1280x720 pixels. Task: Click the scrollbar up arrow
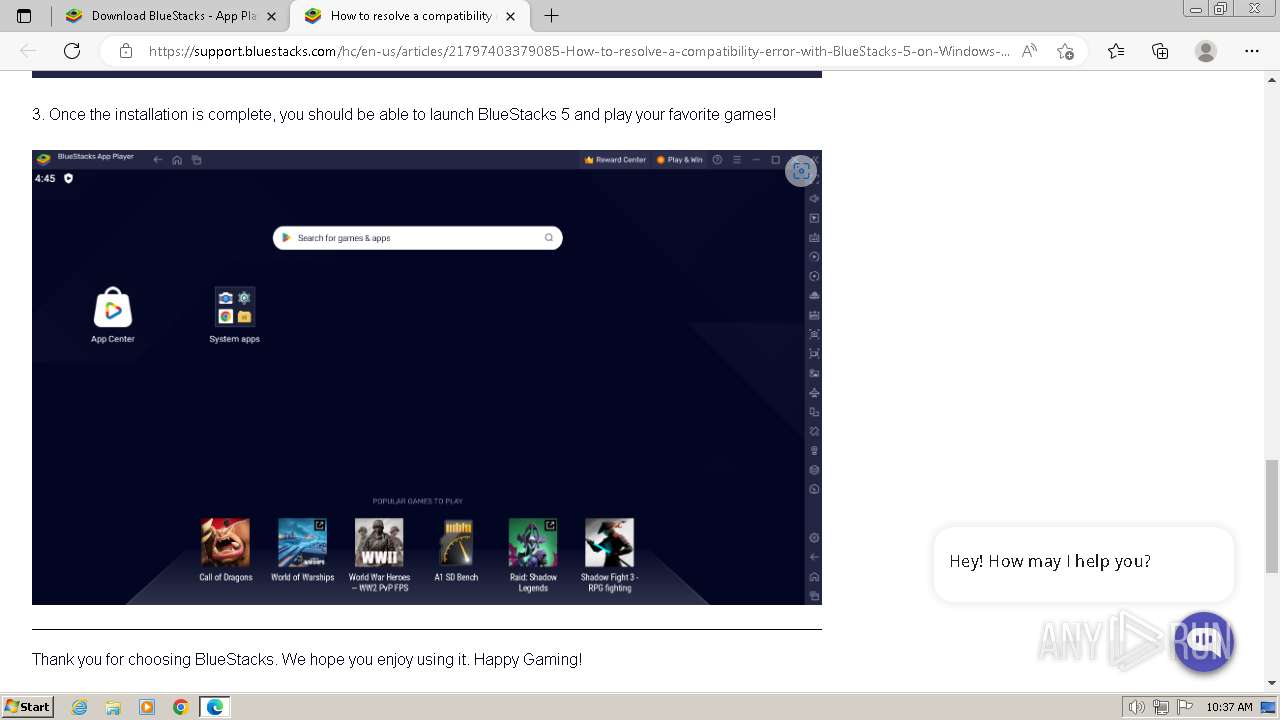coord(1271,78)
